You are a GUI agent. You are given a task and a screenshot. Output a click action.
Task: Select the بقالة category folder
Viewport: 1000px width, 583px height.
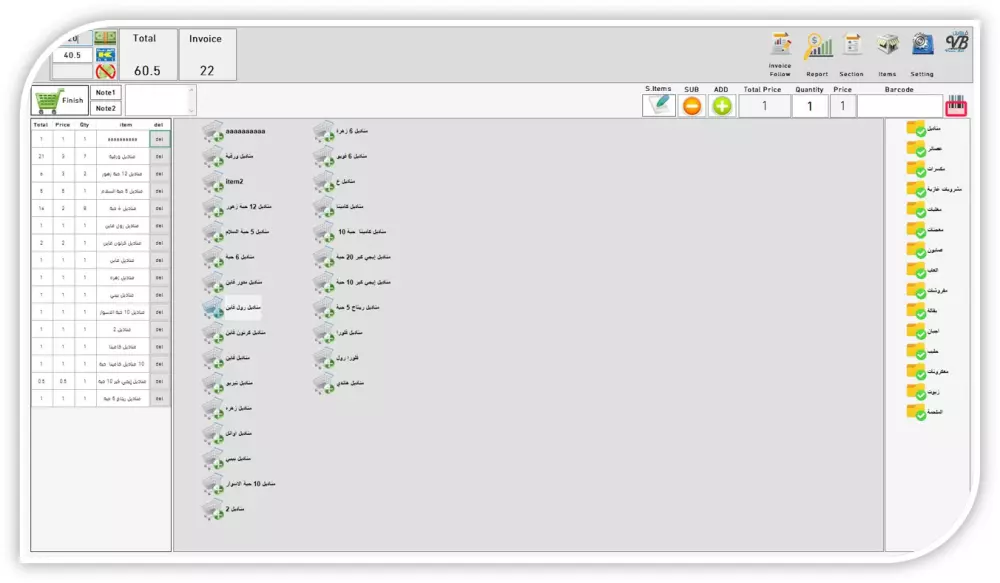pos(922,311)
